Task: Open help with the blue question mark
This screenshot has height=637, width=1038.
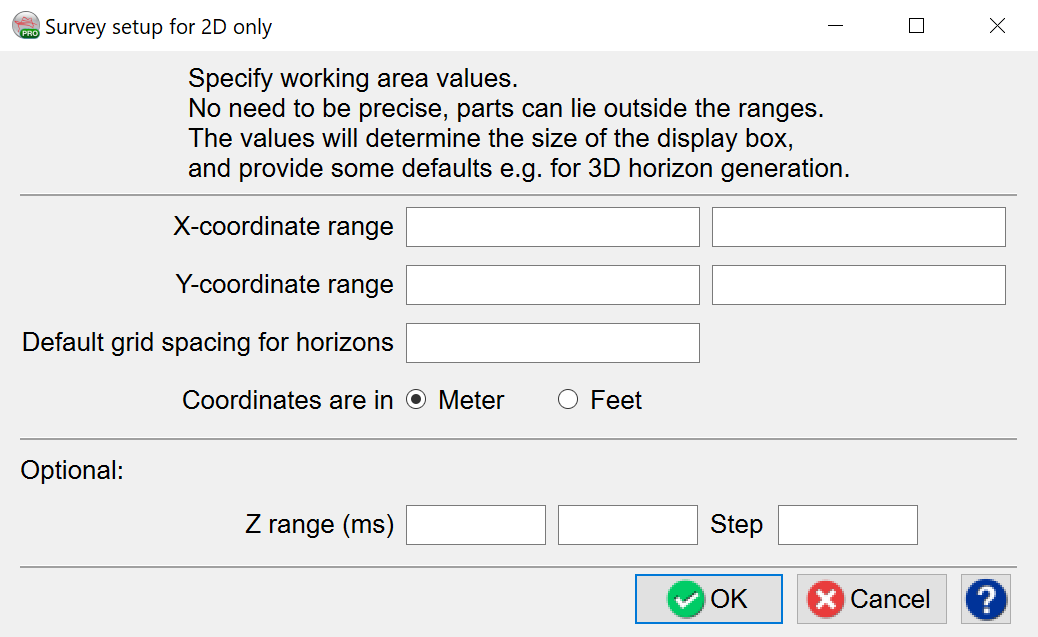Action: click(x=986, y=599)
